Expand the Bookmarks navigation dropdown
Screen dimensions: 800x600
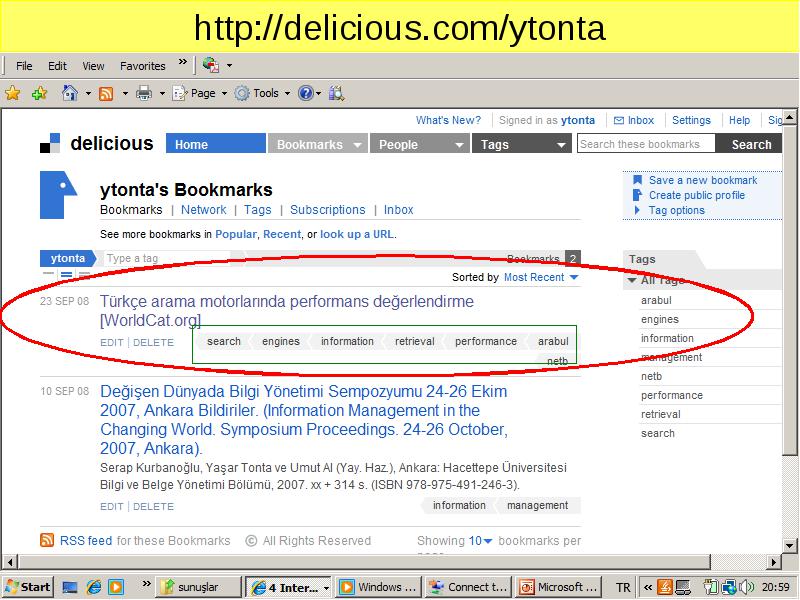tap(358, 145)
